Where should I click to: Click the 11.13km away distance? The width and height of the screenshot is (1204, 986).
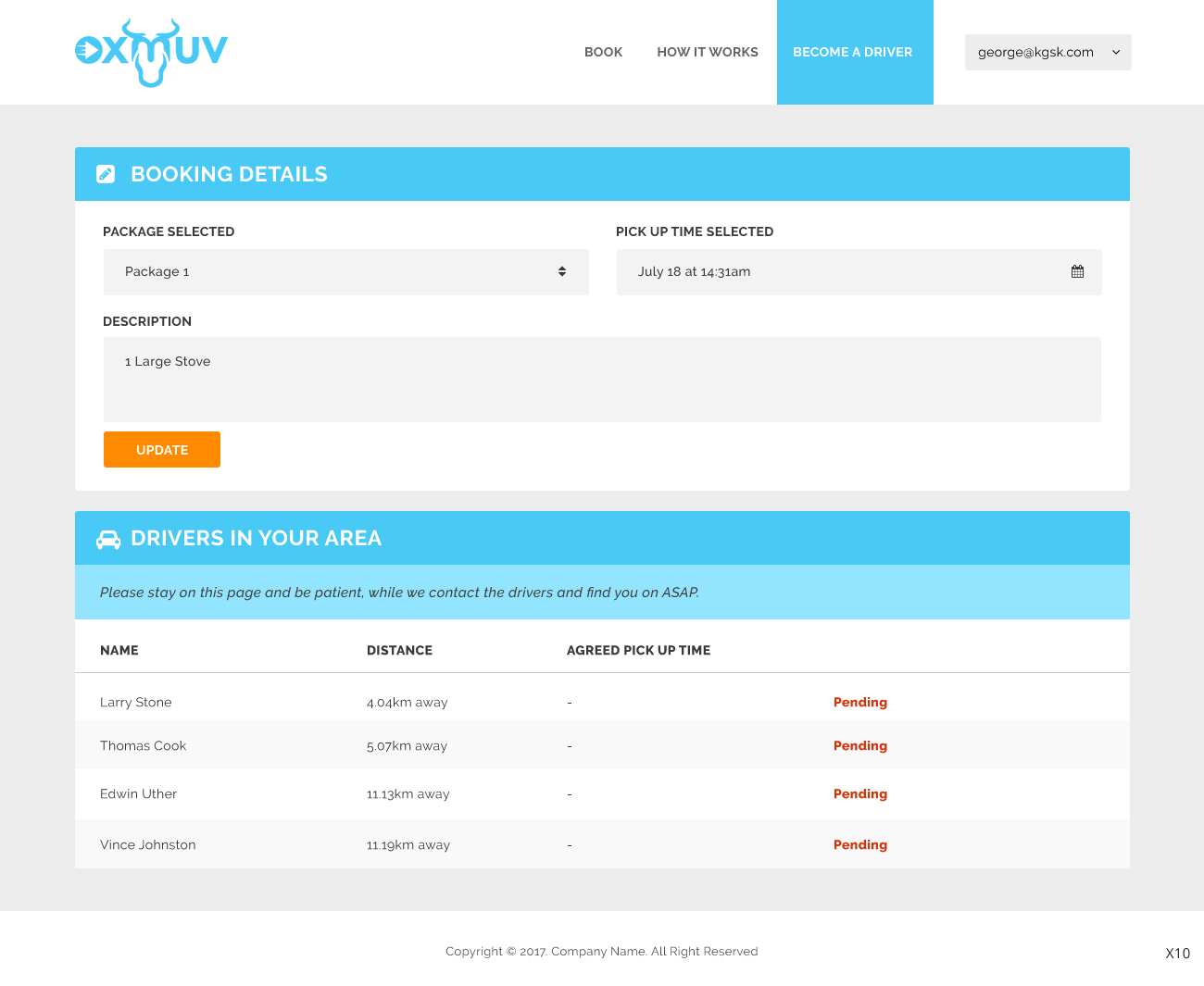408,794
